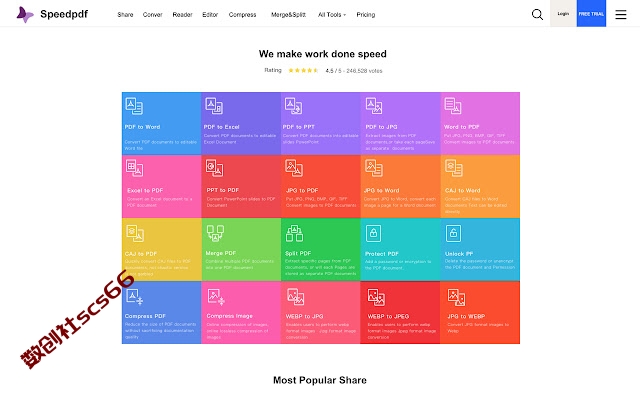Open the WEBP to JPEG title text
The image size is (640, 400).
(x=388, y=316)
